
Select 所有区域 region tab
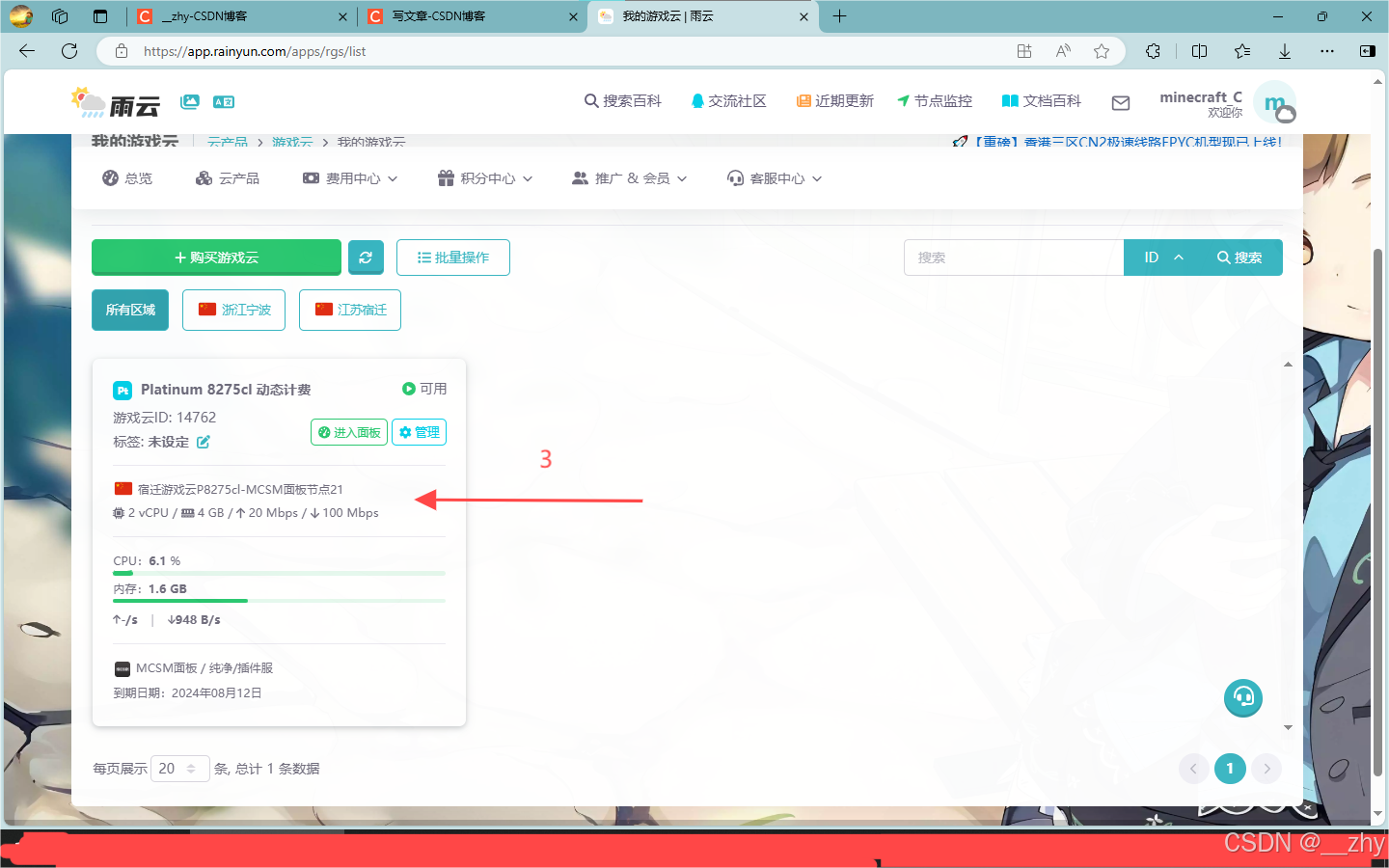130,310
